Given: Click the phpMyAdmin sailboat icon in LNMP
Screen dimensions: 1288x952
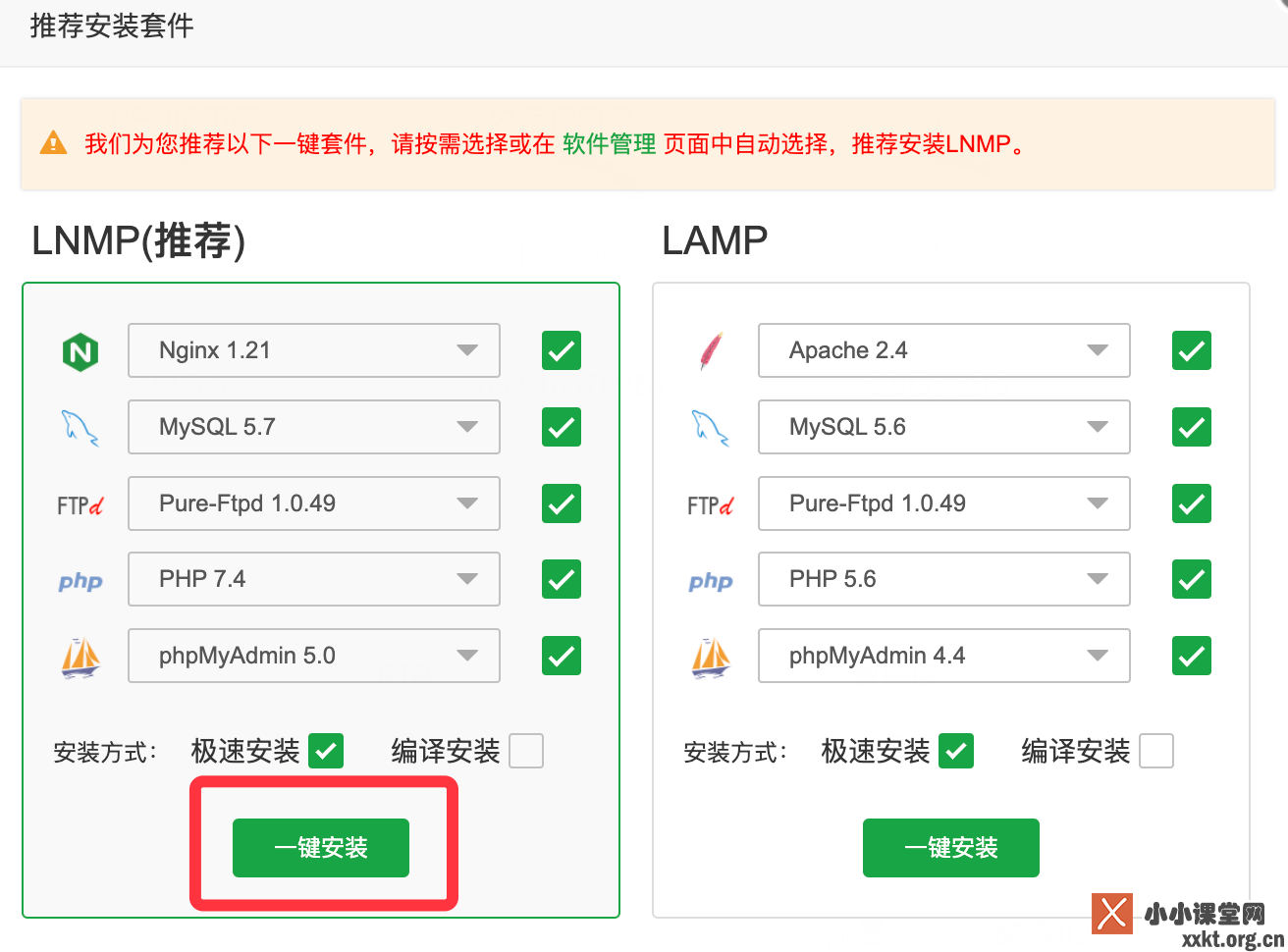Looking at the screenshot, I should 80,658.
